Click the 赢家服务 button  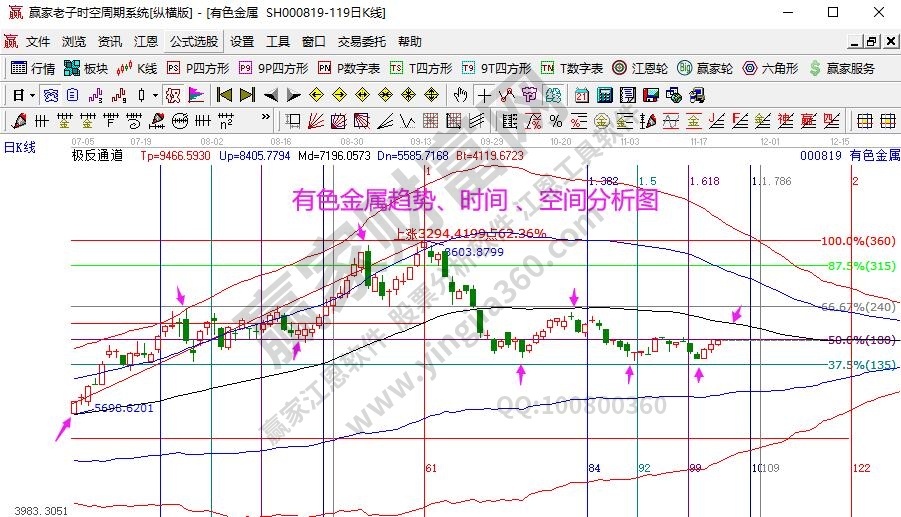coord(844,69)
